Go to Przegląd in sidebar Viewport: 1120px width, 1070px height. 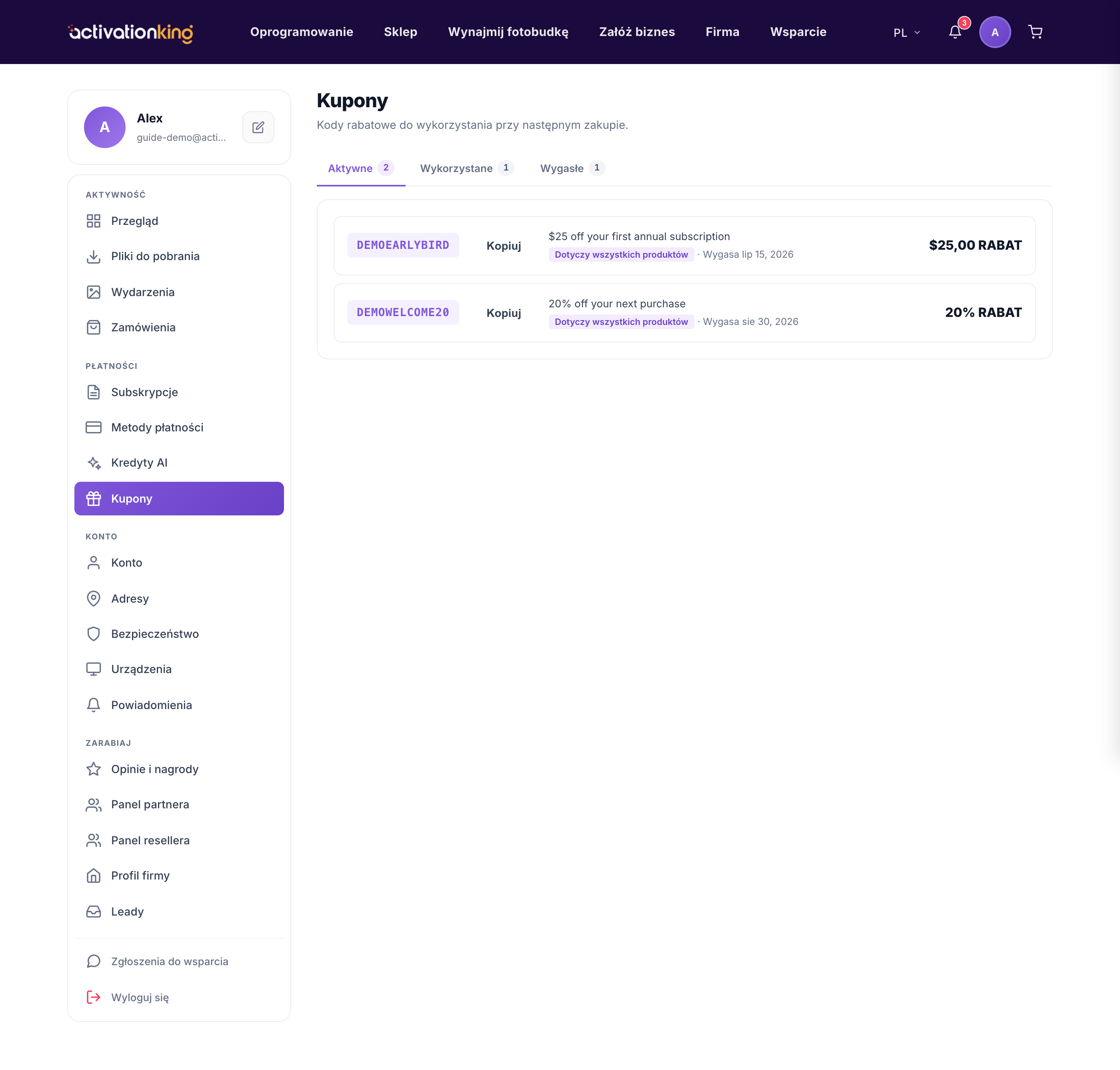pyautogui.click(x=179, y=221)
